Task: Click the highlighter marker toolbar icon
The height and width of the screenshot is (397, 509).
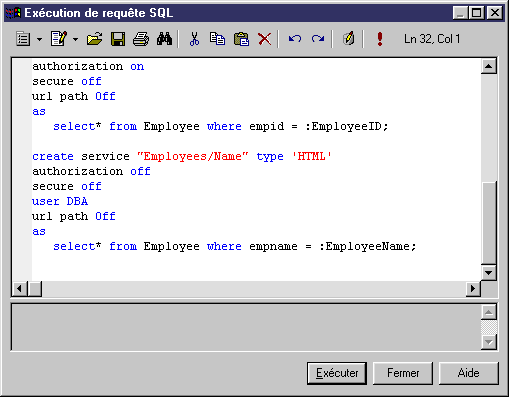Action: [x=348, y=39]
